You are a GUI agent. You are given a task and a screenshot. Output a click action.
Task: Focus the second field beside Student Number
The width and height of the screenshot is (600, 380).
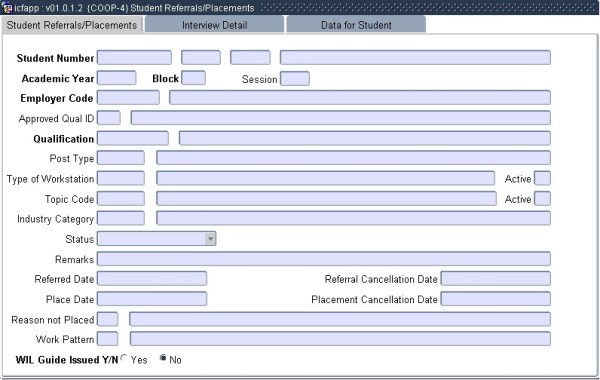201,58
